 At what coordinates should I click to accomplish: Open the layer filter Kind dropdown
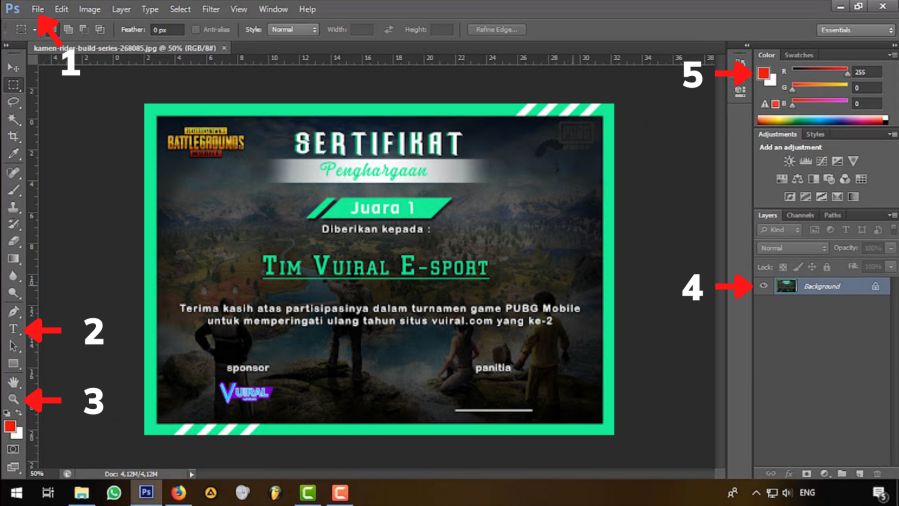point(779,230)
